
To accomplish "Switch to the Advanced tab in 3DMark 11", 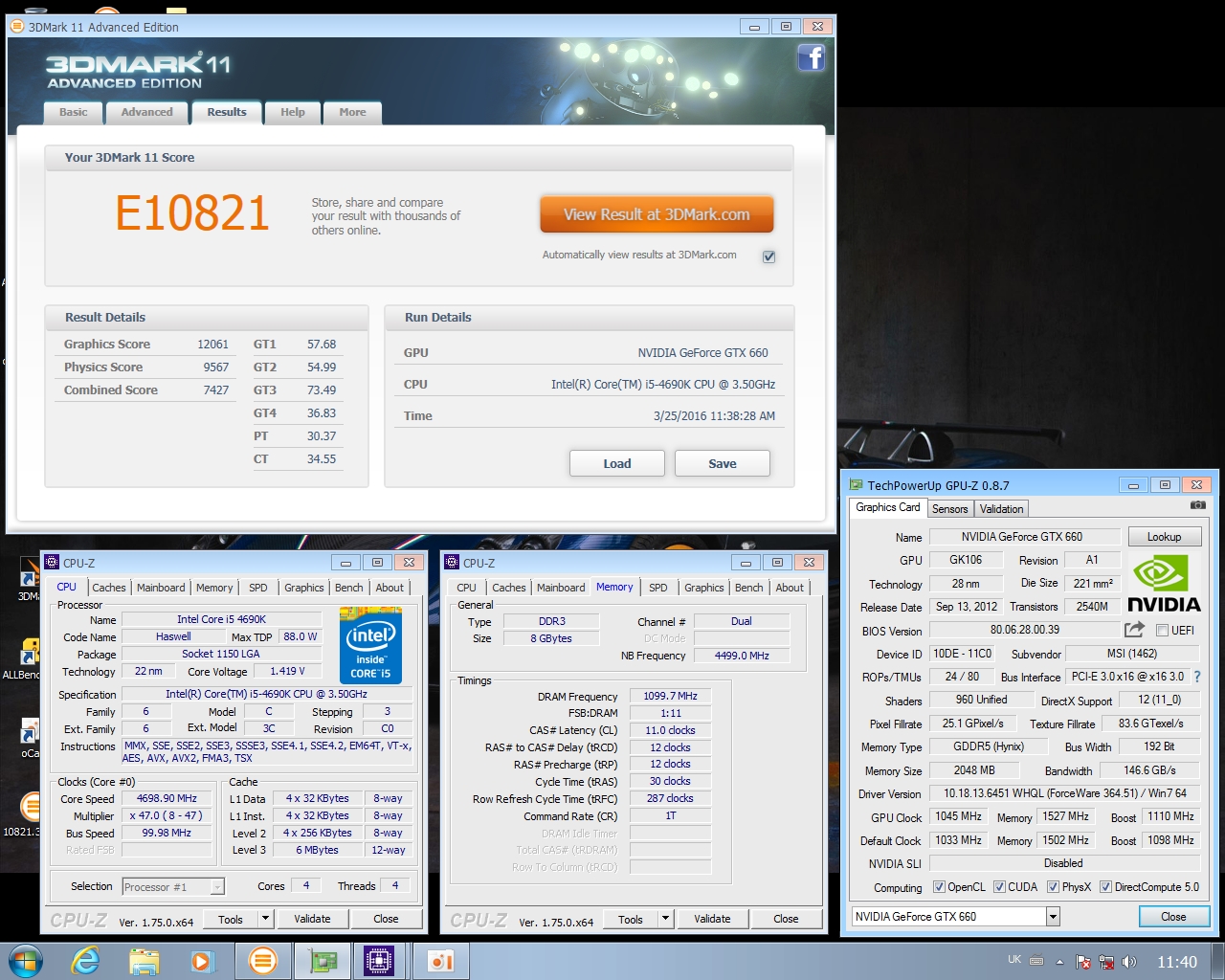I will [x=146, y=113].
